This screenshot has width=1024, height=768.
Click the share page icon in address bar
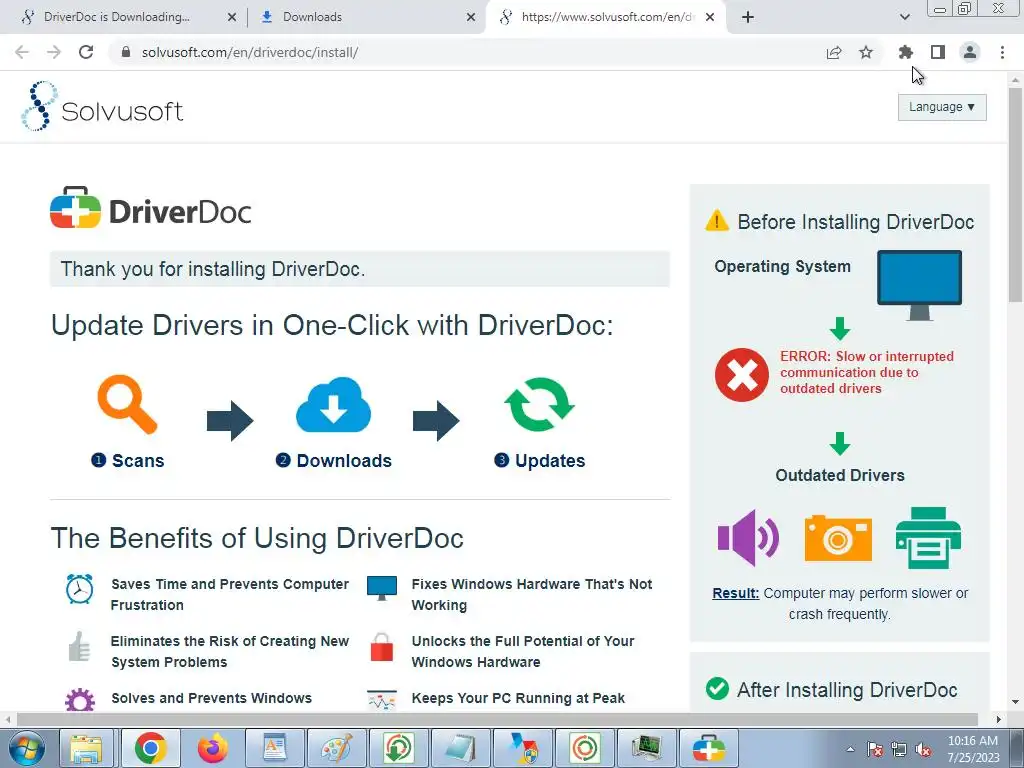[x=834, y=52]
